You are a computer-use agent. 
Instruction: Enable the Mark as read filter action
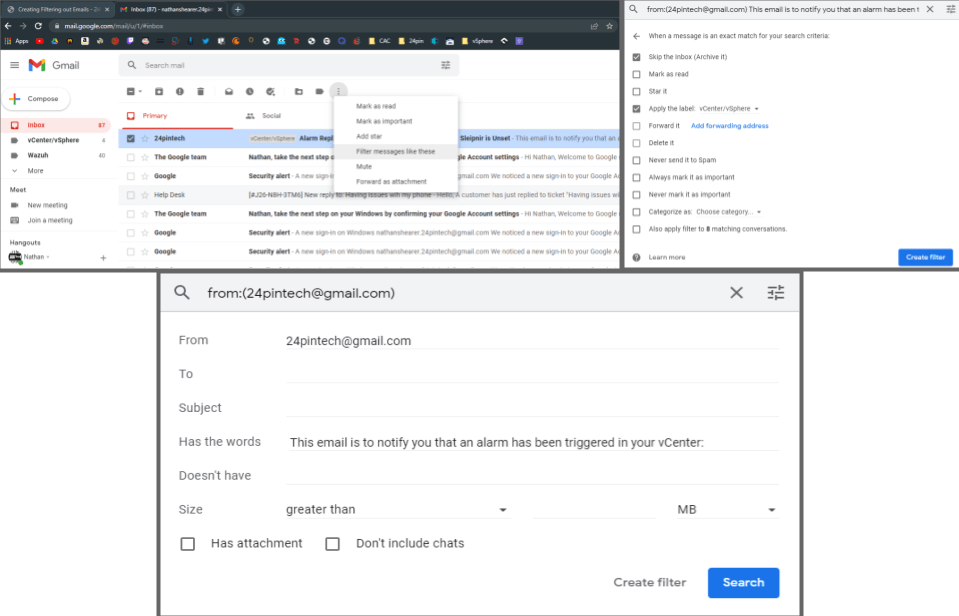(x=635, y=74)
